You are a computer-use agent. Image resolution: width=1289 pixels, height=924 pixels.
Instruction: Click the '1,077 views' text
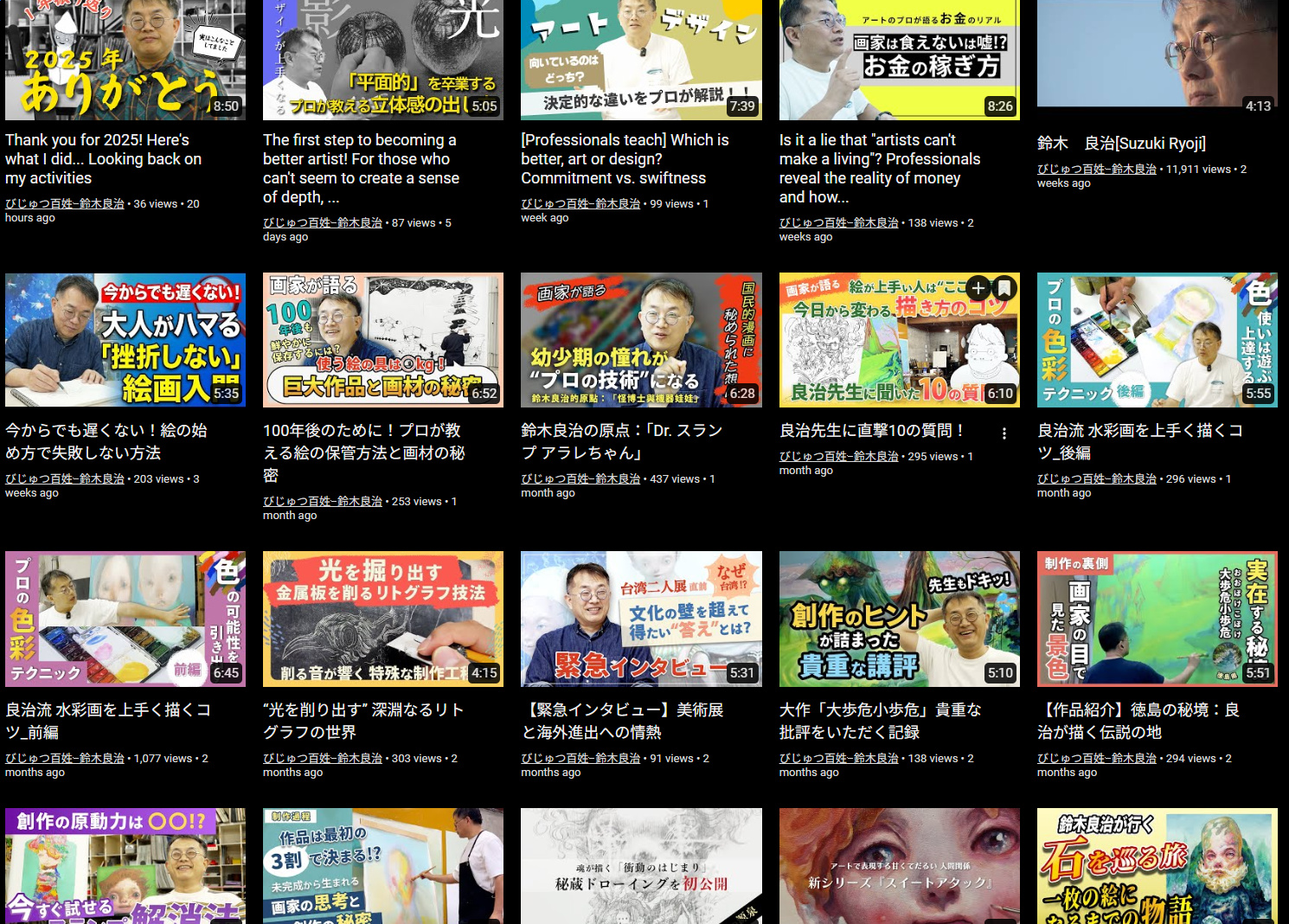[163, 759]
